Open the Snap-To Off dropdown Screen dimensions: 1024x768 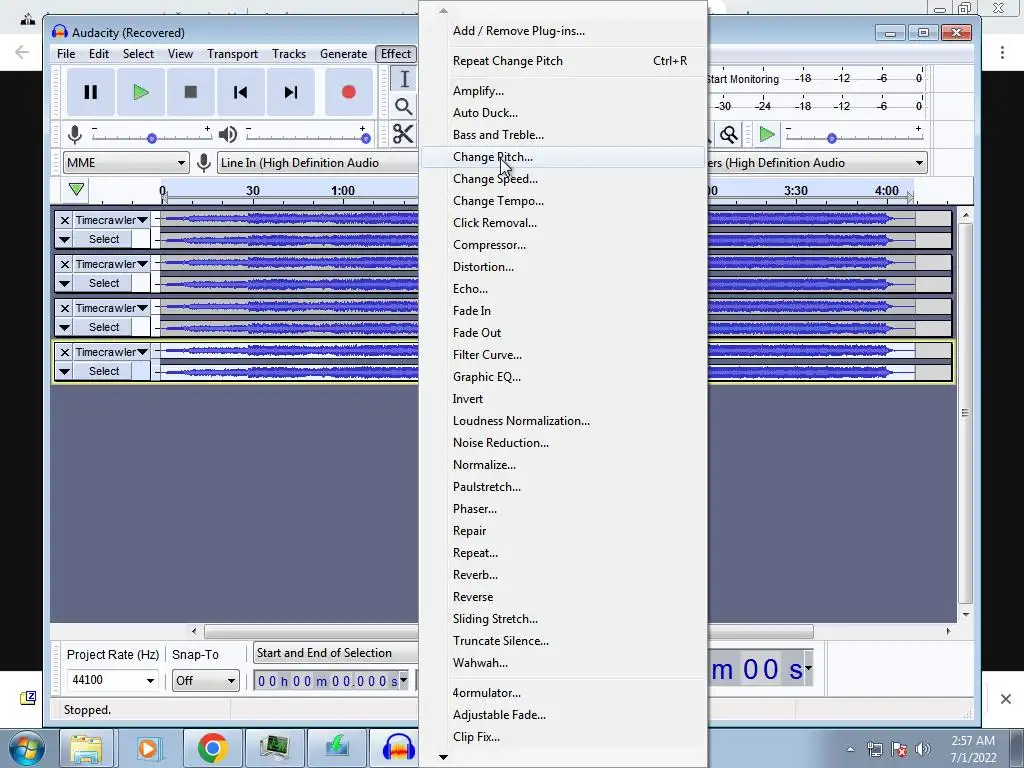(205, 680)
